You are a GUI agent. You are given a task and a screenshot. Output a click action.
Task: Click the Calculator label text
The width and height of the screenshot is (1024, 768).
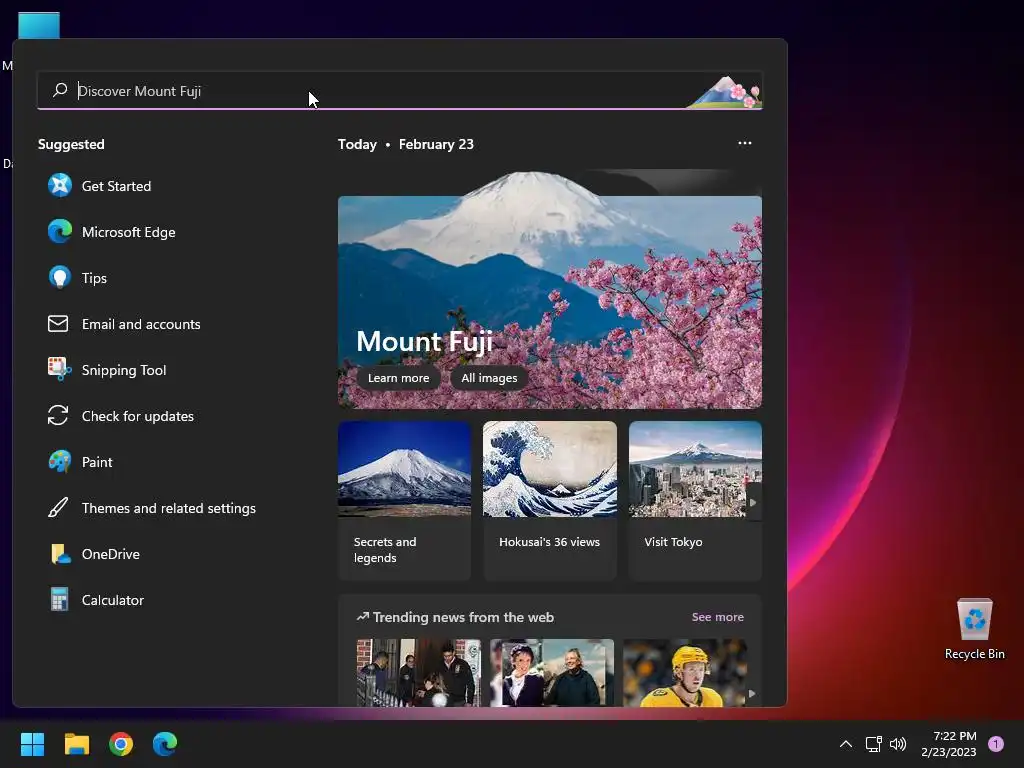pos(112,600)
